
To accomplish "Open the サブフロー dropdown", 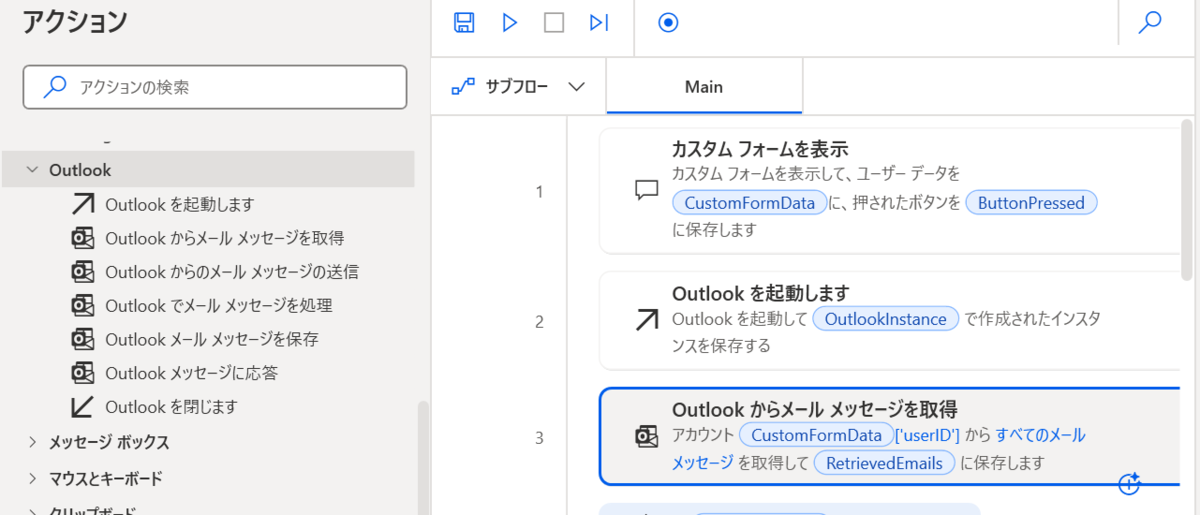I will (x=518, y=87).
